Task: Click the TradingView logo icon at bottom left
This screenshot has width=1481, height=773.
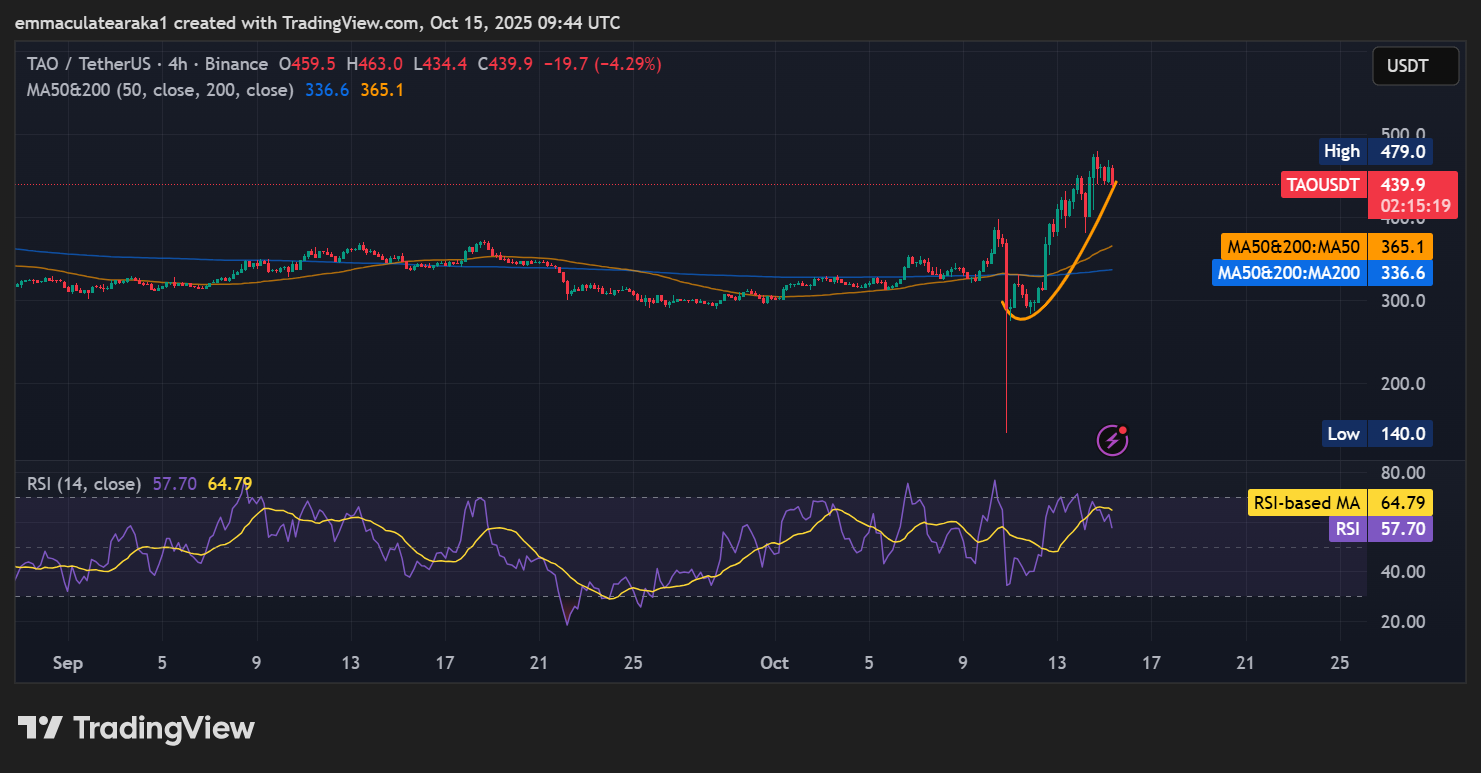Action: 40,728
